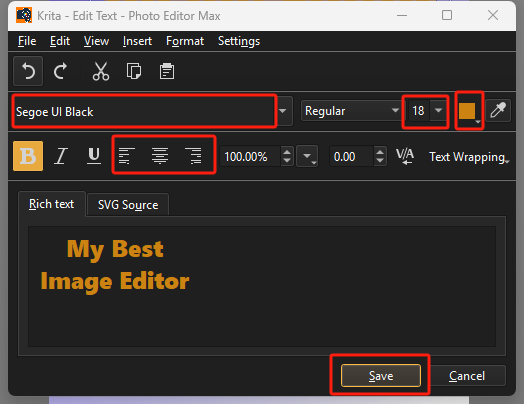Center align the text
This screenshot has width=524, height=404.
[160, 156]
